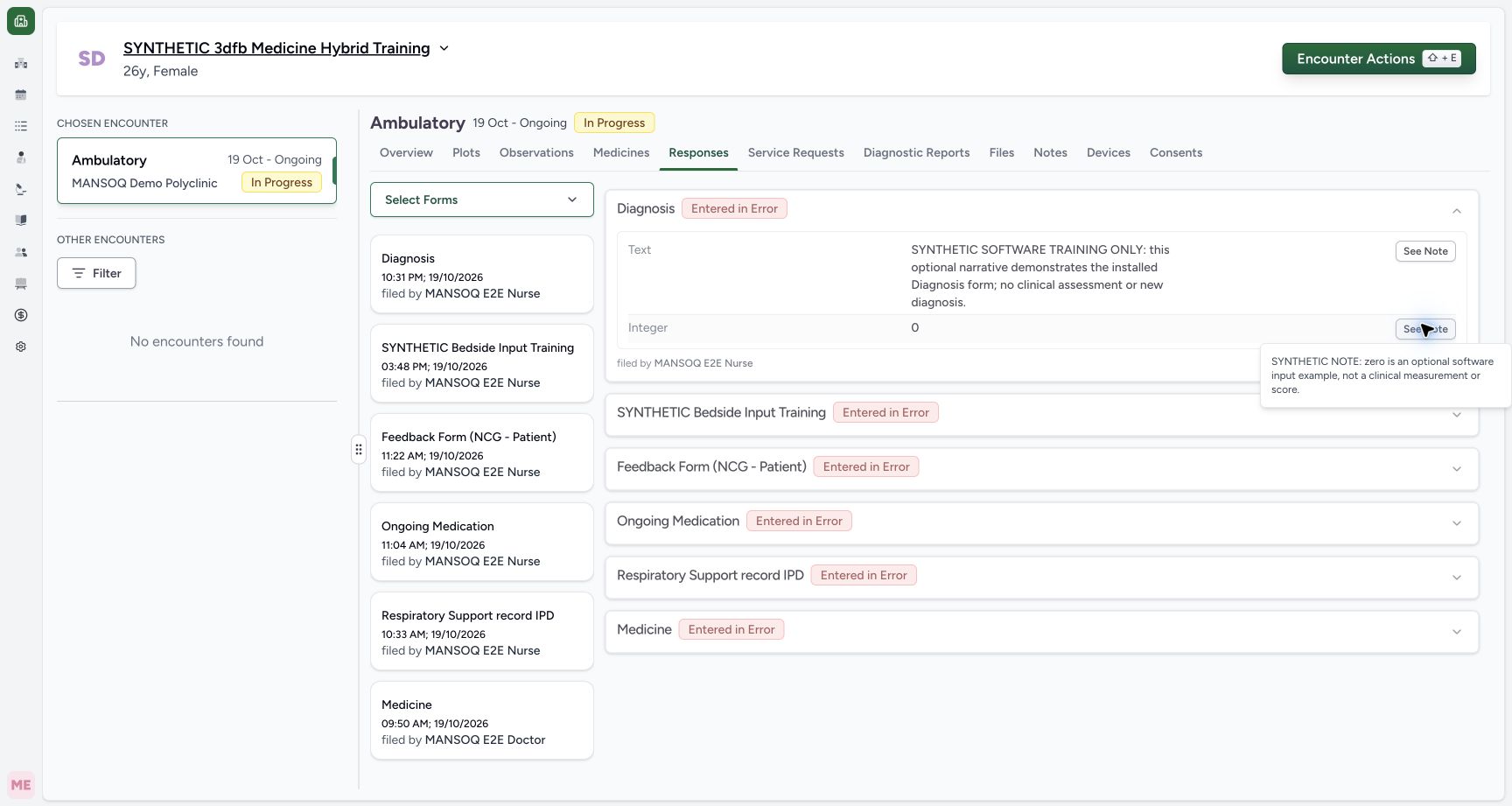Viewport: 1512px width, 806px height.
Task: Open the calendar appointments sidebar icon
Action: 21,95
